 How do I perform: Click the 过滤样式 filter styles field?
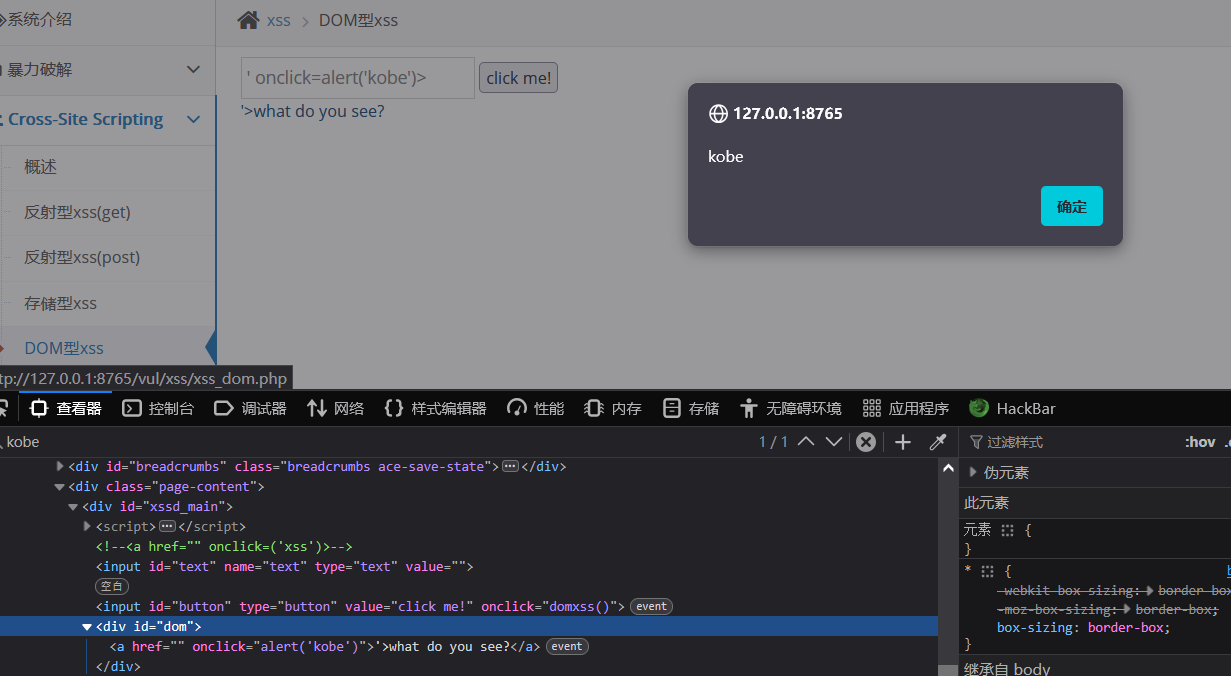(1070, 442)
